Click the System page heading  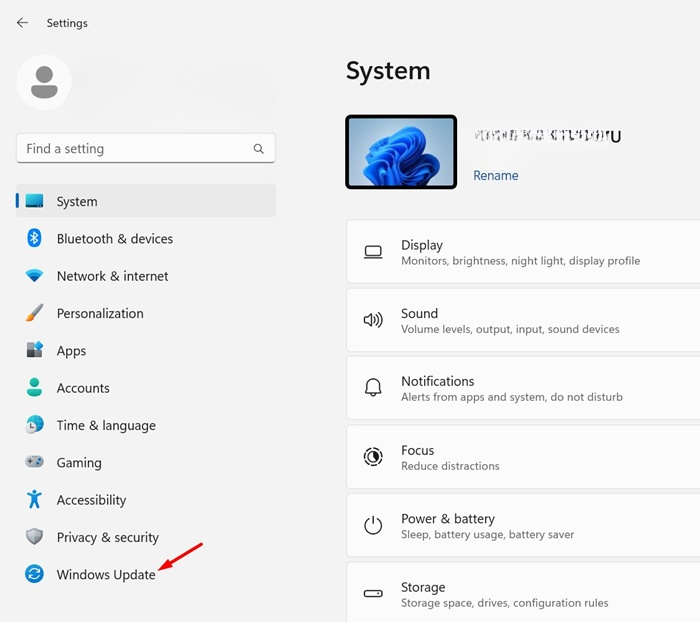tap(388, 71)
